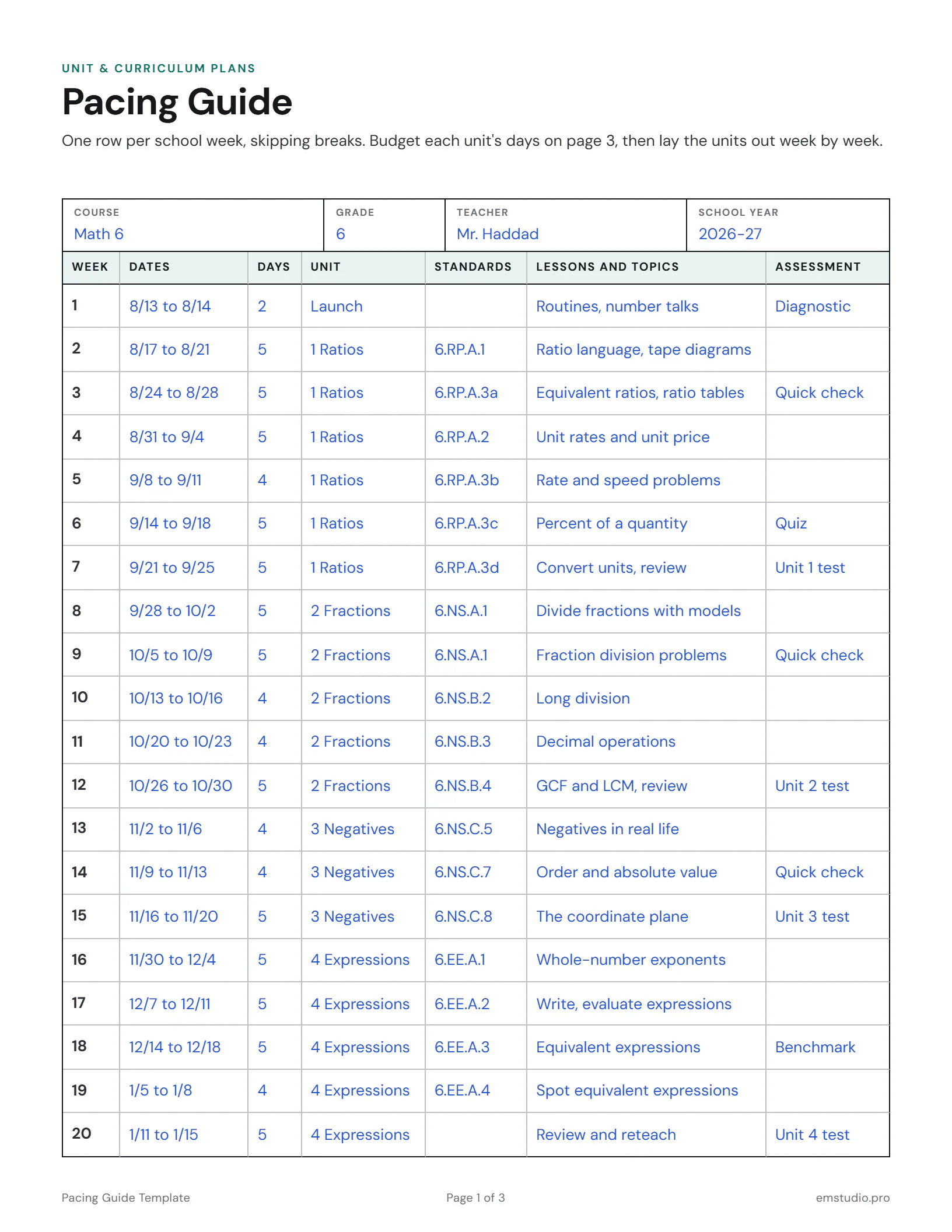Viewport: 952px width, 1232px height.
Task: Select Unit rates and unit price cell
Action: (x=646, y=437)
